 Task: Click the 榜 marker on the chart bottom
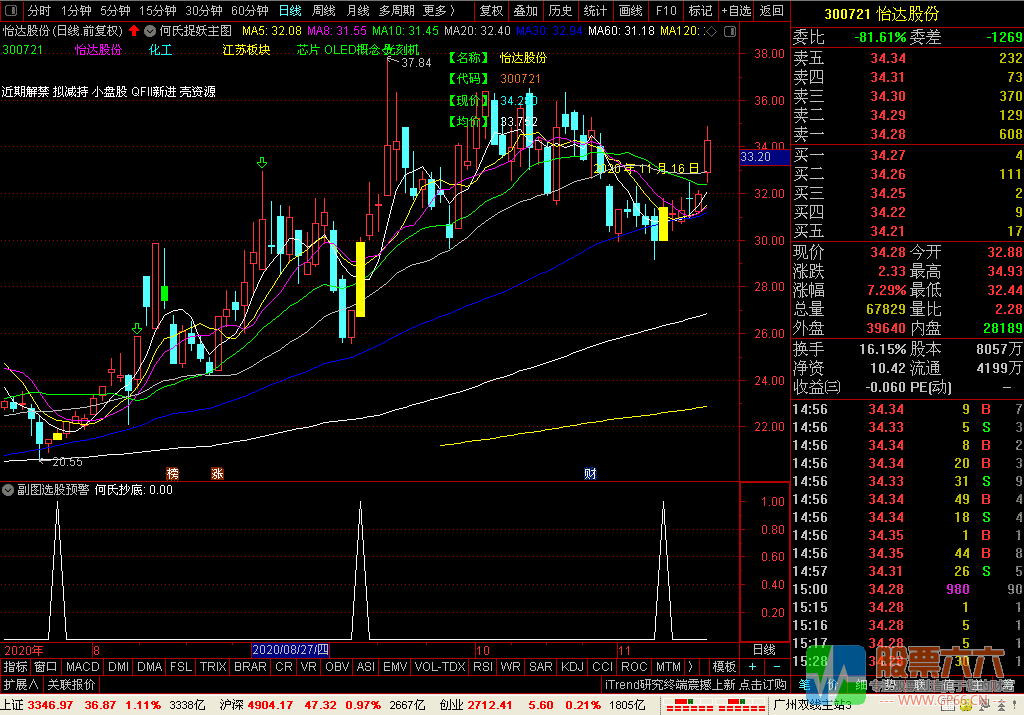(x=173, y=473)
